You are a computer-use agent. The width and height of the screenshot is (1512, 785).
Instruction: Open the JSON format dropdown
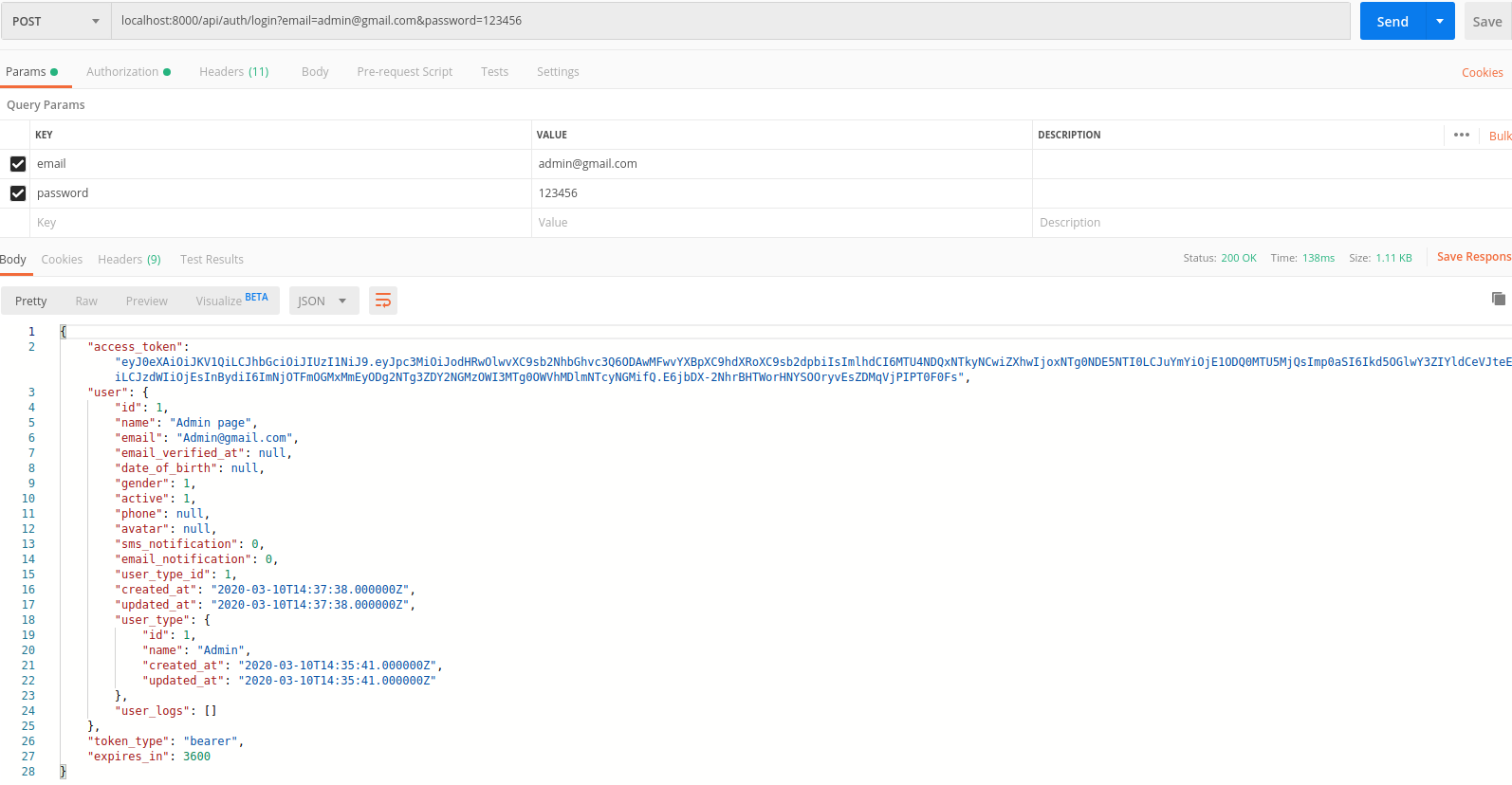[x=323, y=301]
